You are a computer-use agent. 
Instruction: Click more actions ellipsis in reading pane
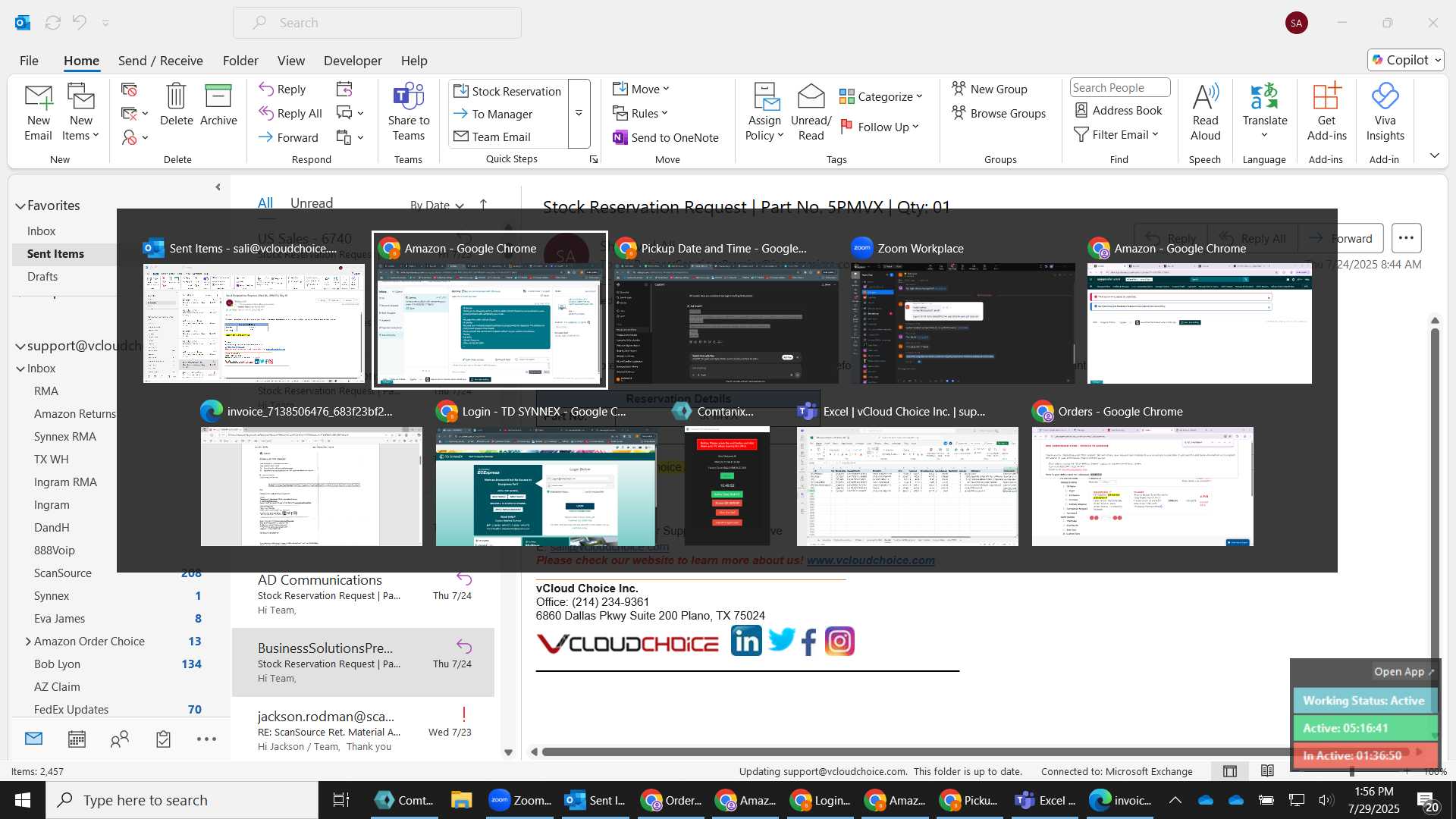(x=1405, y=238)
